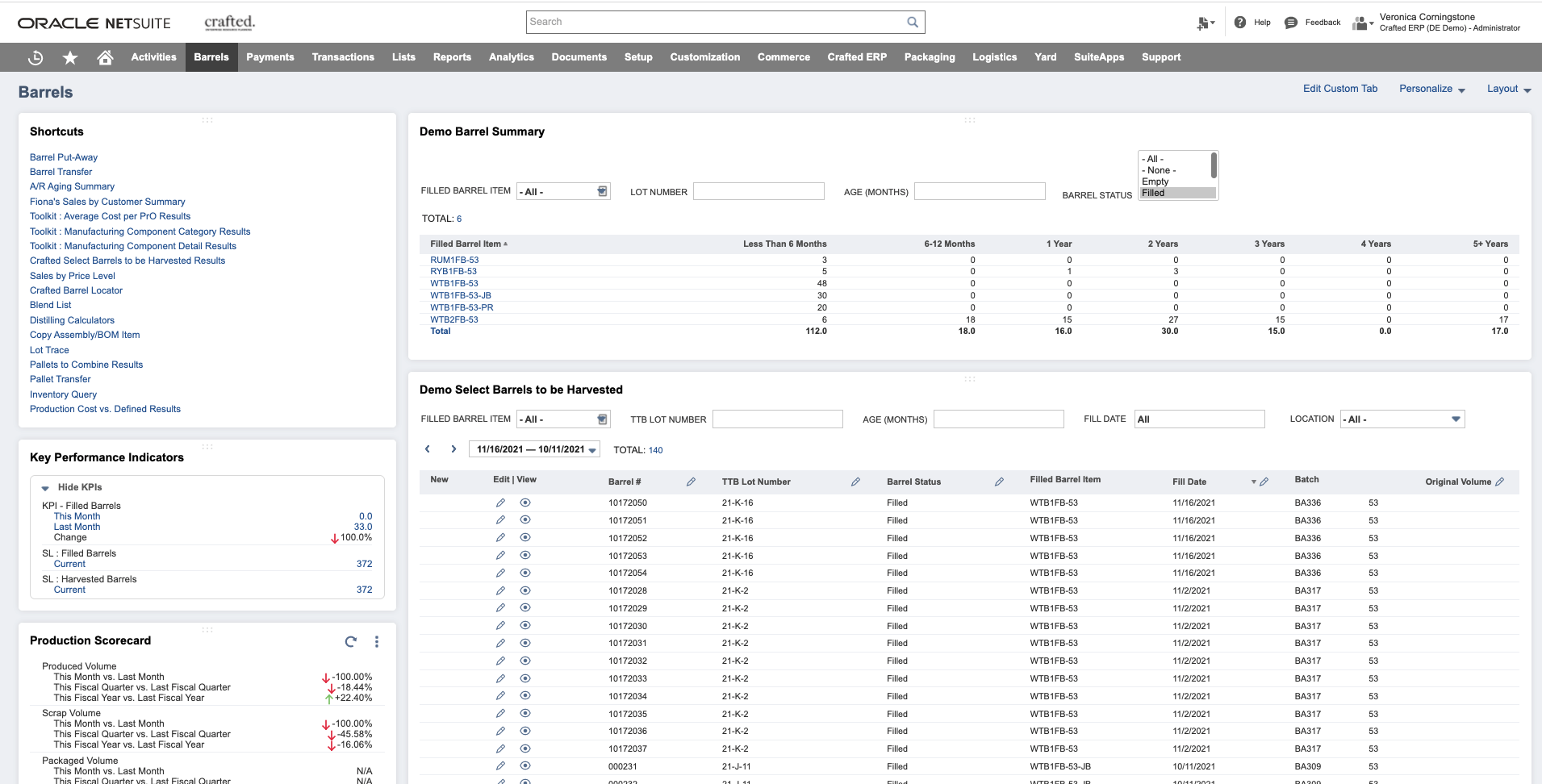The width and height of the screenshot is (1542, 784).
Task: Open the Crafted ERP menu
Action: (856, 57)
